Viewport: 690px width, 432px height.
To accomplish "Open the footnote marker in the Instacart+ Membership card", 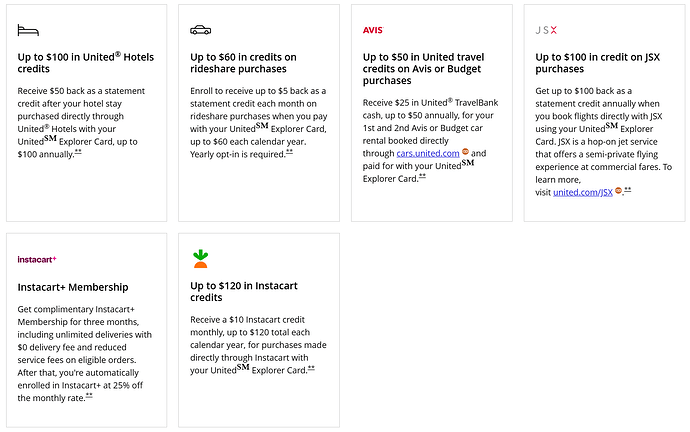I will click(89, 395).
